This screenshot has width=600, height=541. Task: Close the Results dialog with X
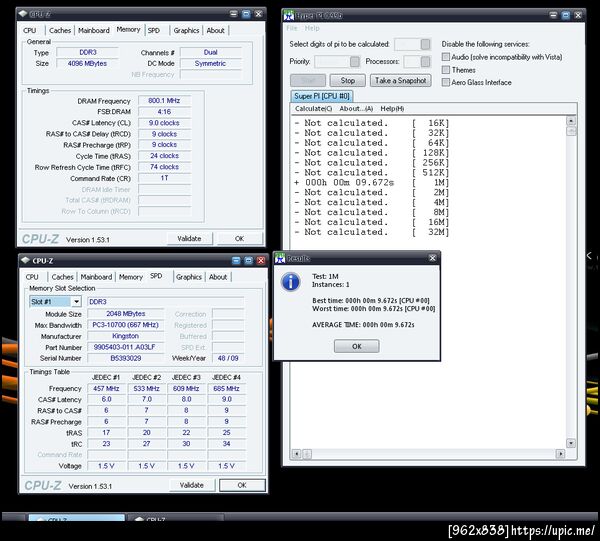(x=432, y=258)
